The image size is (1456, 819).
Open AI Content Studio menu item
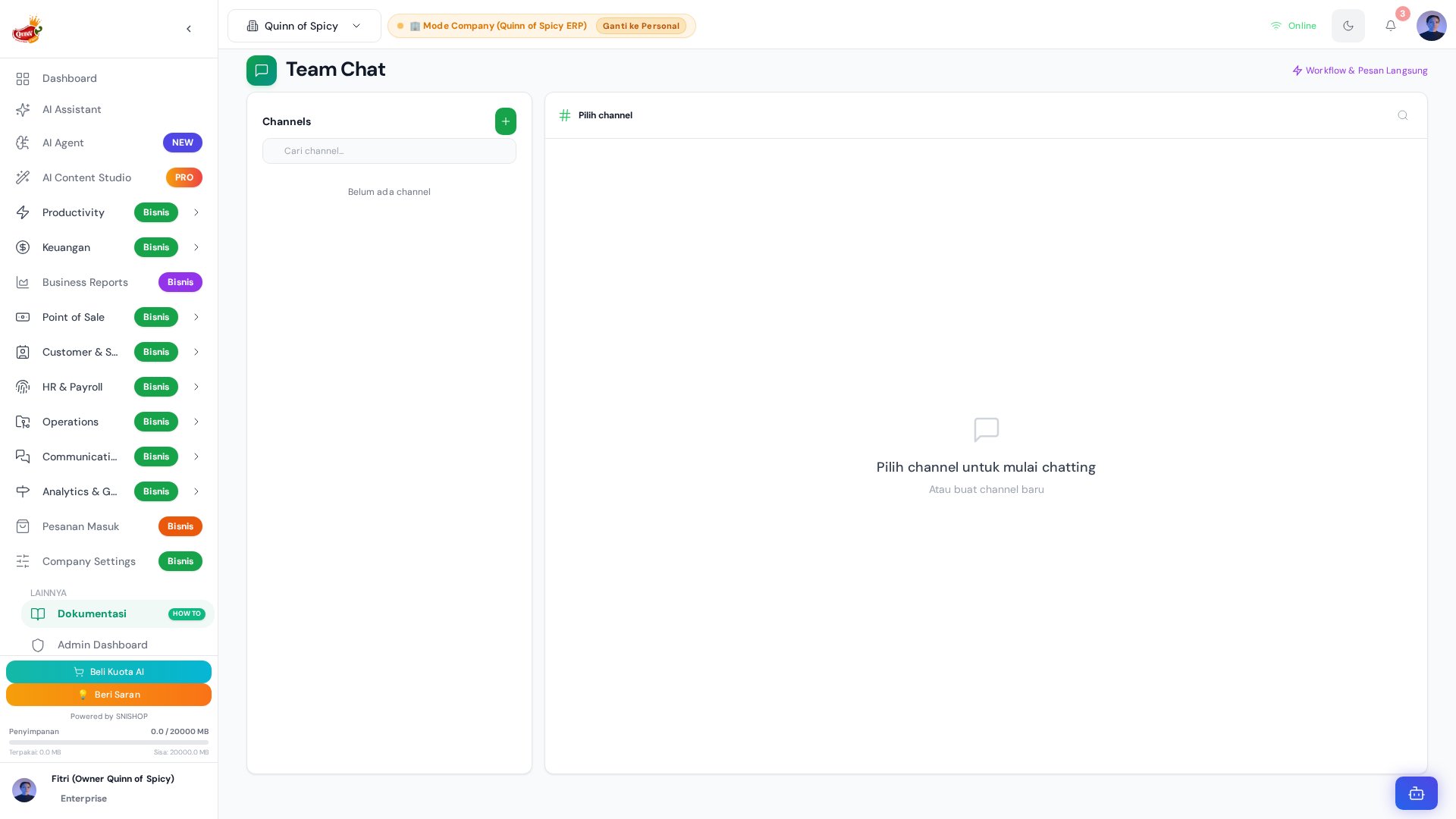pos(108,177)
